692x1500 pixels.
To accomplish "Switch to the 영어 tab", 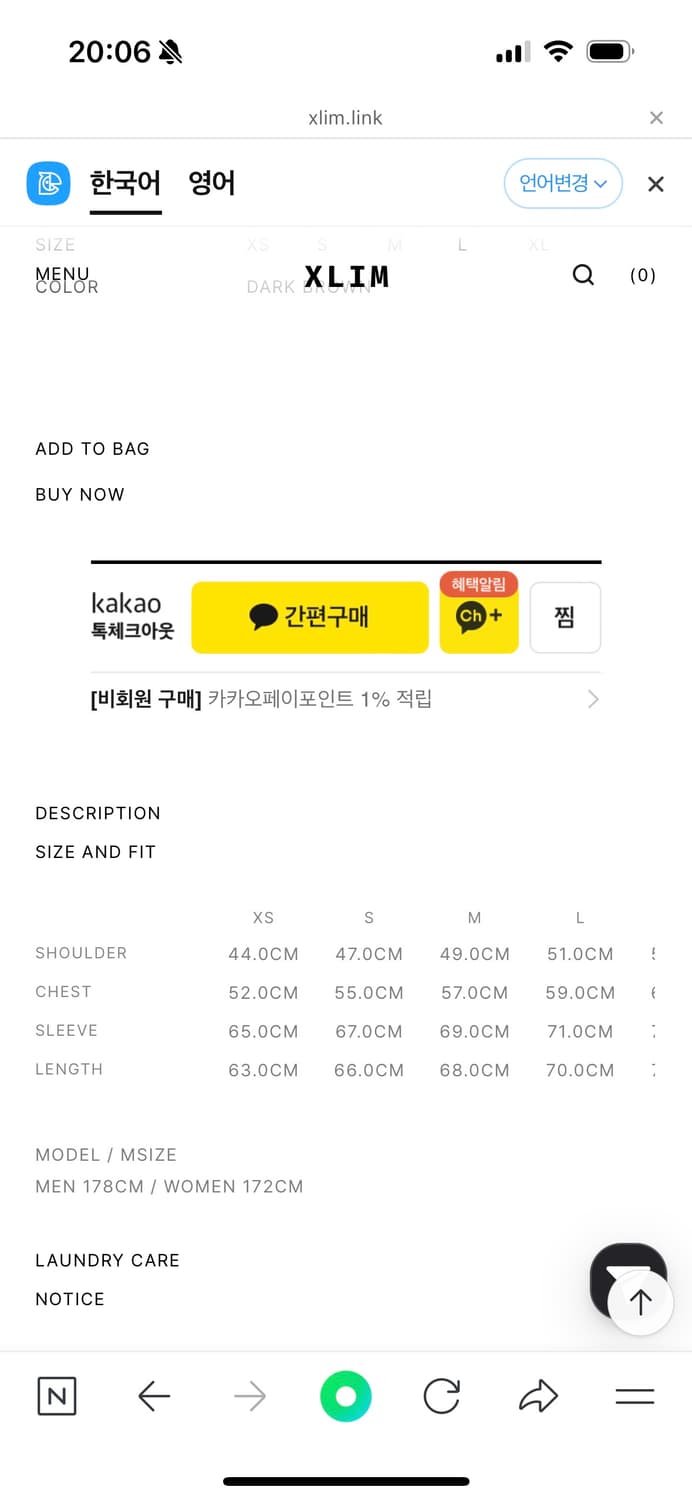I will pos(212,184).
